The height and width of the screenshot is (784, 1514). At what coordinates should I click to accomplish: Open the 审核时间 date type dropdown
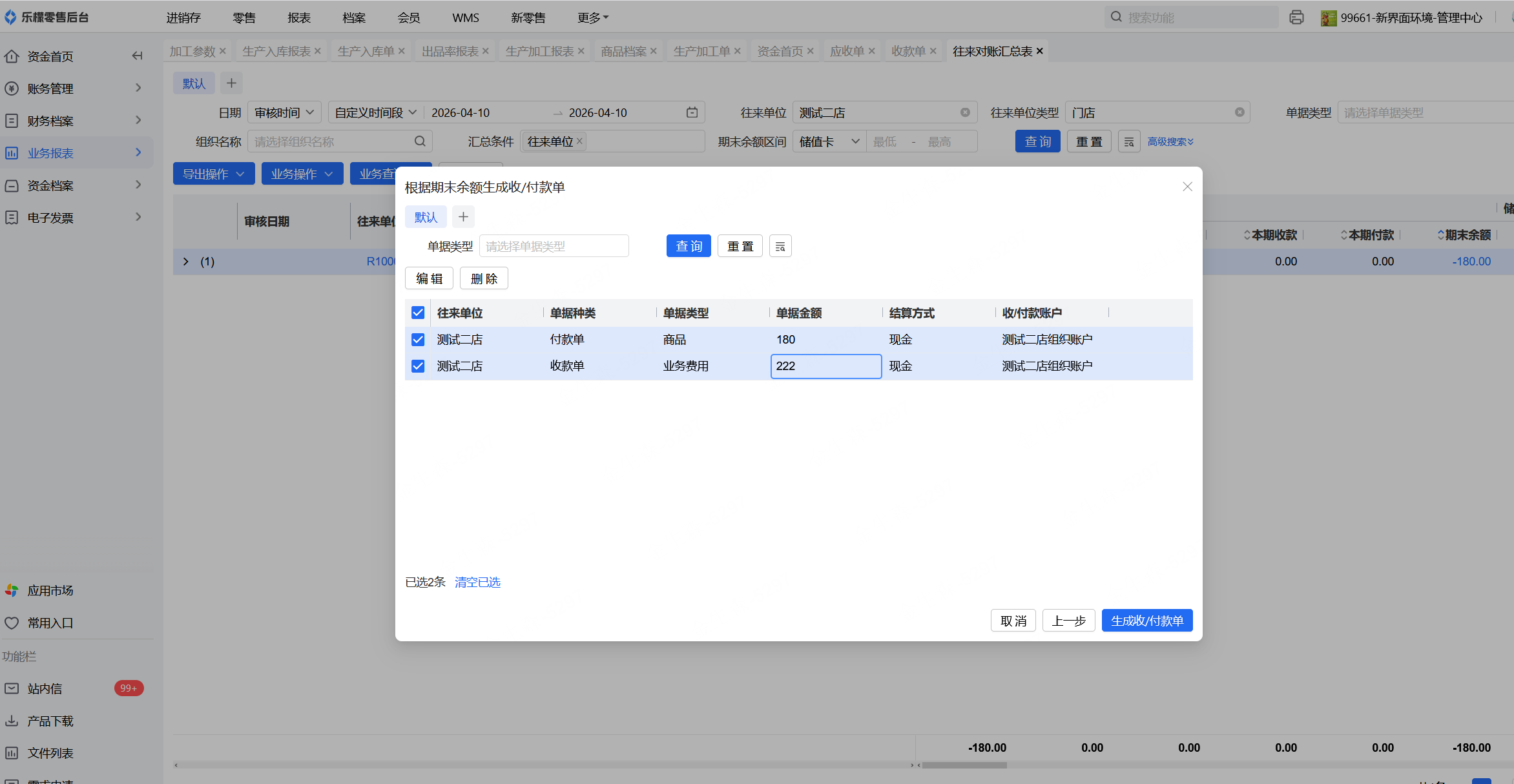click(x=284, y=112)
